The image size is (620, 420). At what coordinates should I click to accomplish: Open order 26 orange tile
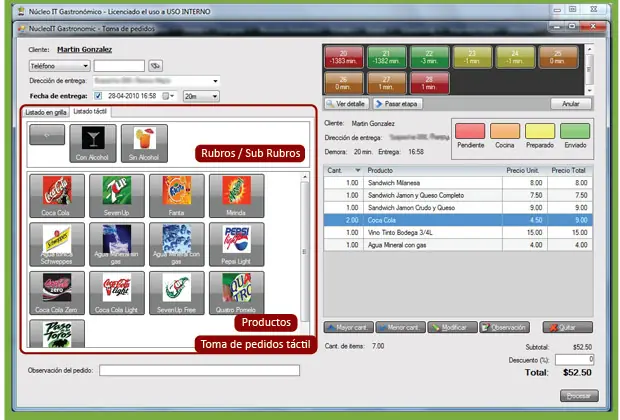[344, 83]
